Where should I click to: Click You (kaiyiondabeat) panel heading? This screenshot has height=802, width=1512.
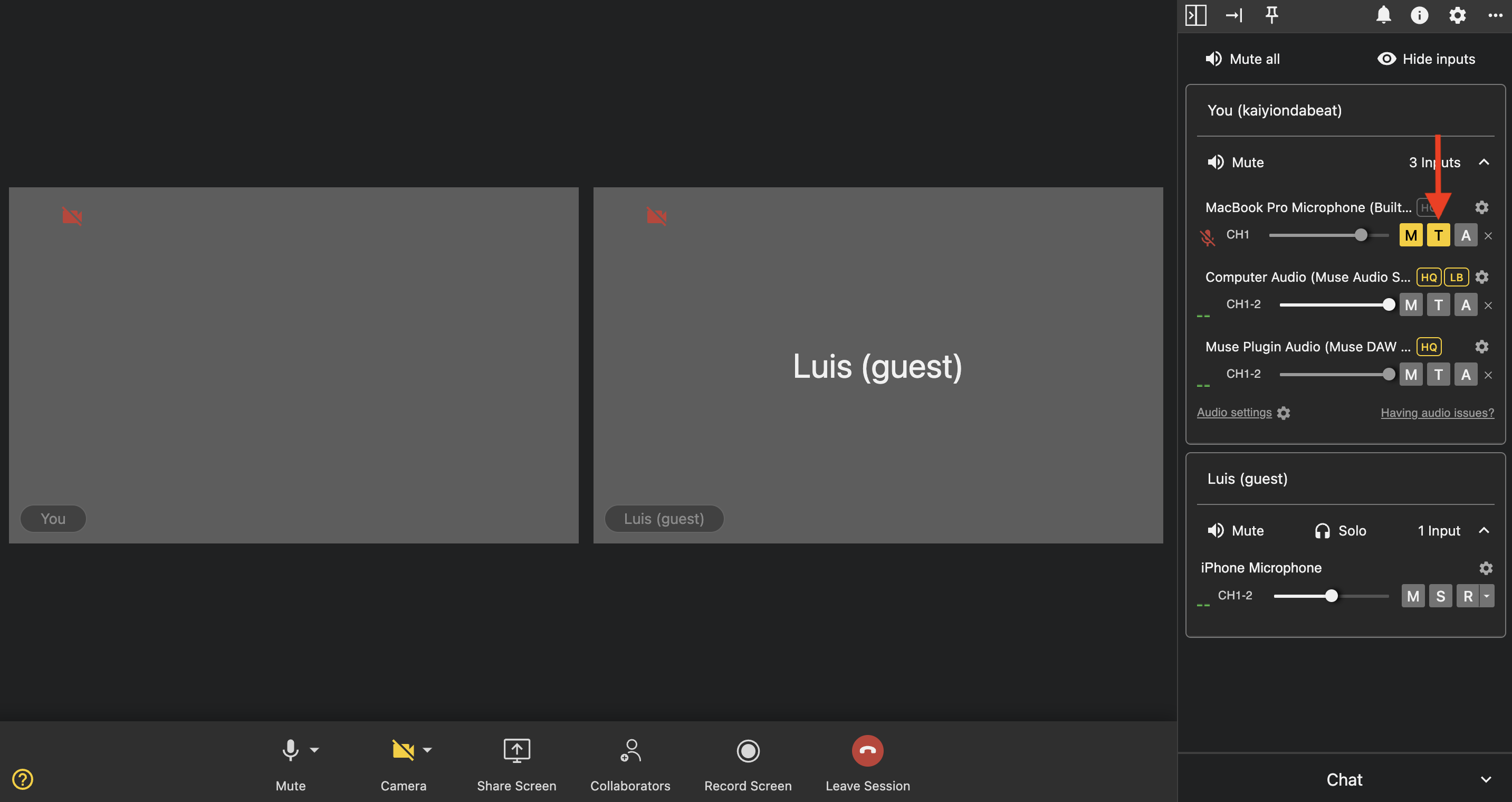tap(1274, 110)
